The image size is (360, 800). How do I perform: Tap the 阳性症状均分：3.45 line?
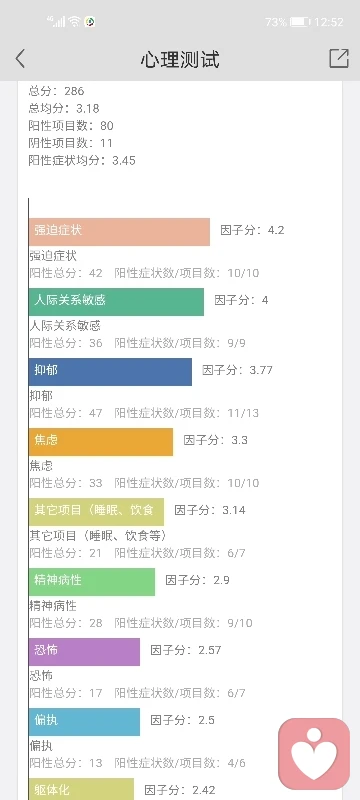click(82, 161)
